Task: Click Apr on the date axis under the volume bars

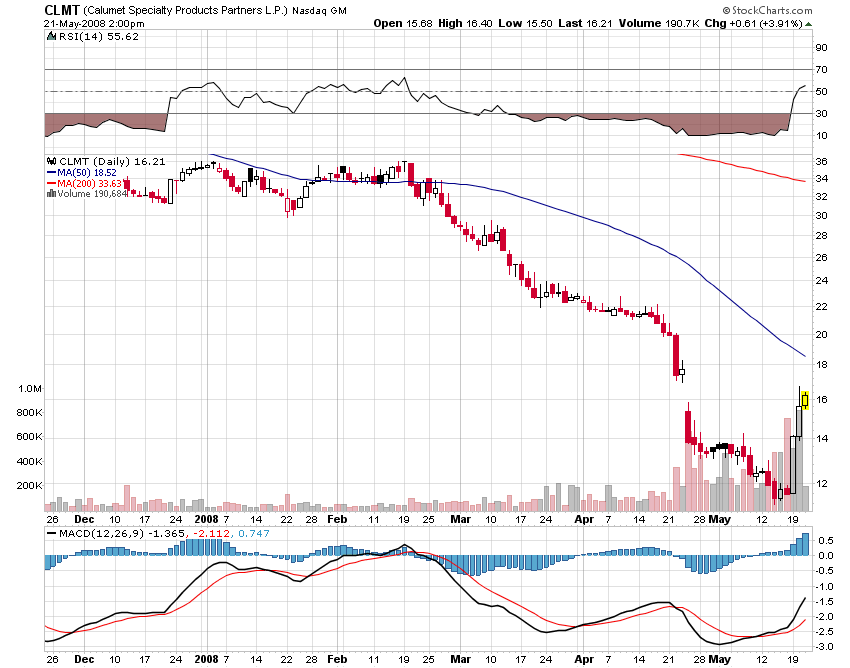Action: point(584,519)
